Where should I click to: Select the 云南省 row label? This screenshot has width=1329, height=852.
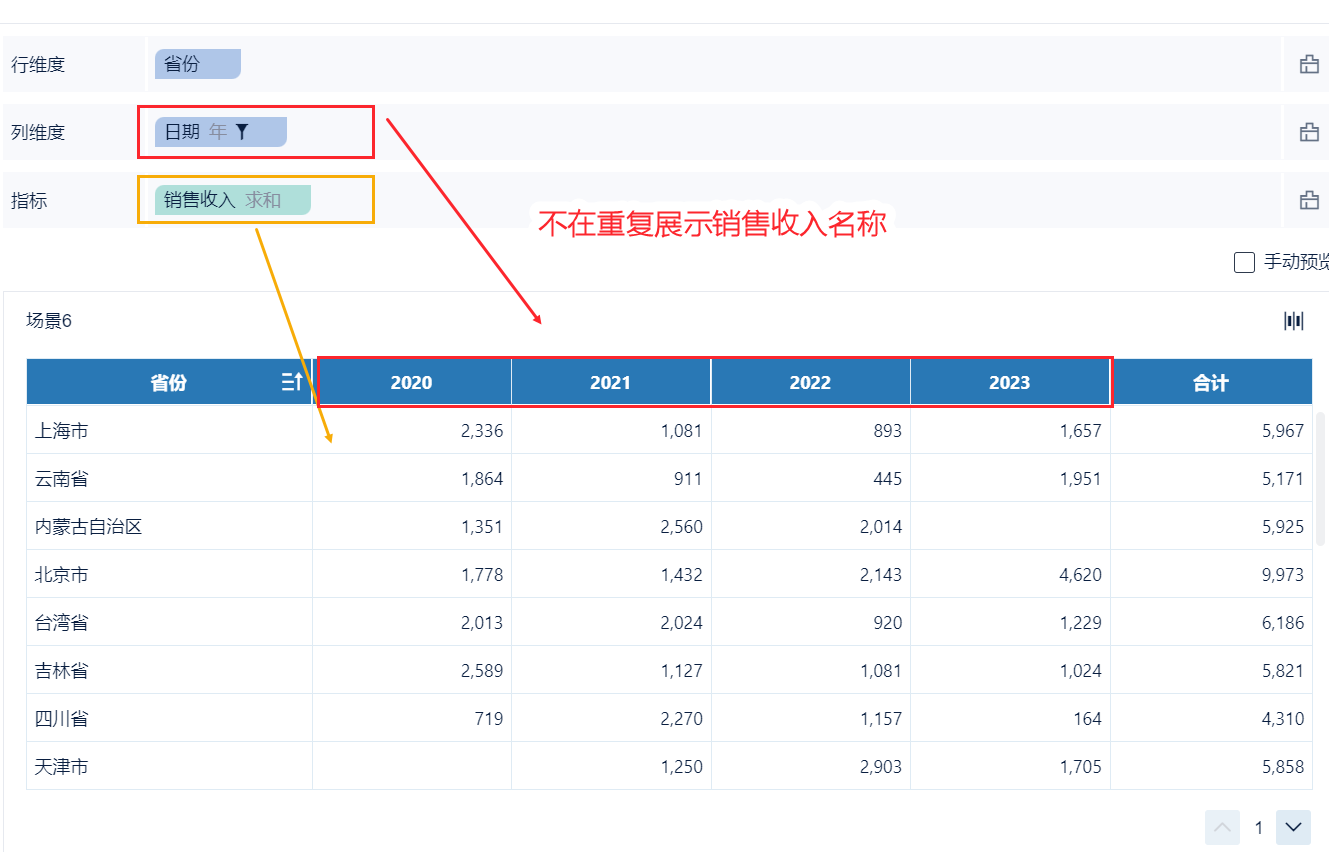click(x=62, y=479)
